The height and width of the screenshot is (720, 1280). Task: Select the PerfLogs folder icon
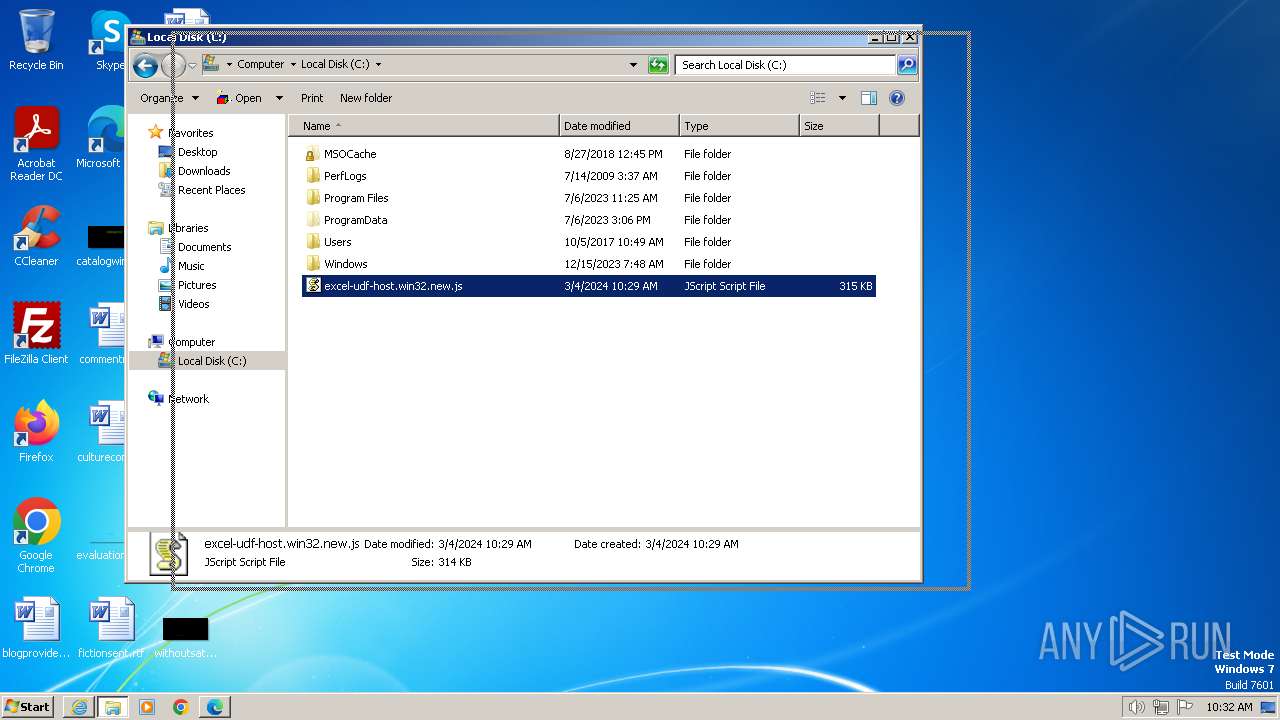click(313, 176)
